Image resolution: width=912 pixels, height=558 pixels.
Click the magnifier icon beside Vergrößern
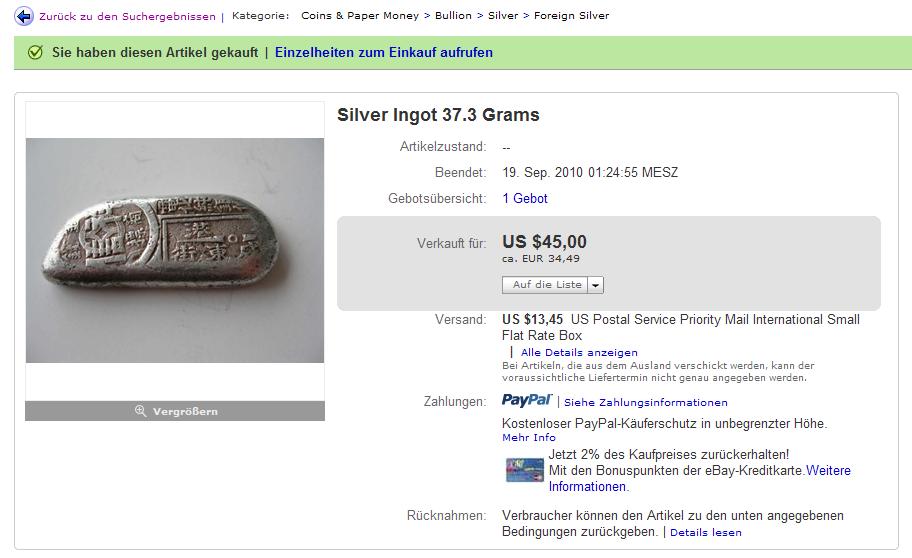140,411
